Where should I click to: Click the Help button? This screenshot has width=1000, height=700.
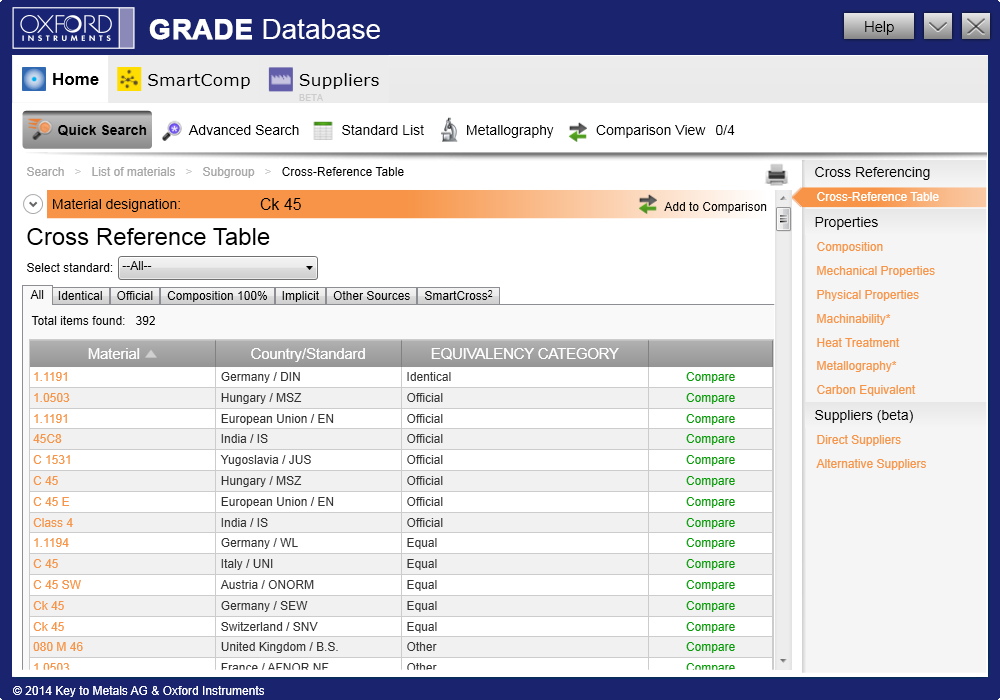click(x=879, y=27)
